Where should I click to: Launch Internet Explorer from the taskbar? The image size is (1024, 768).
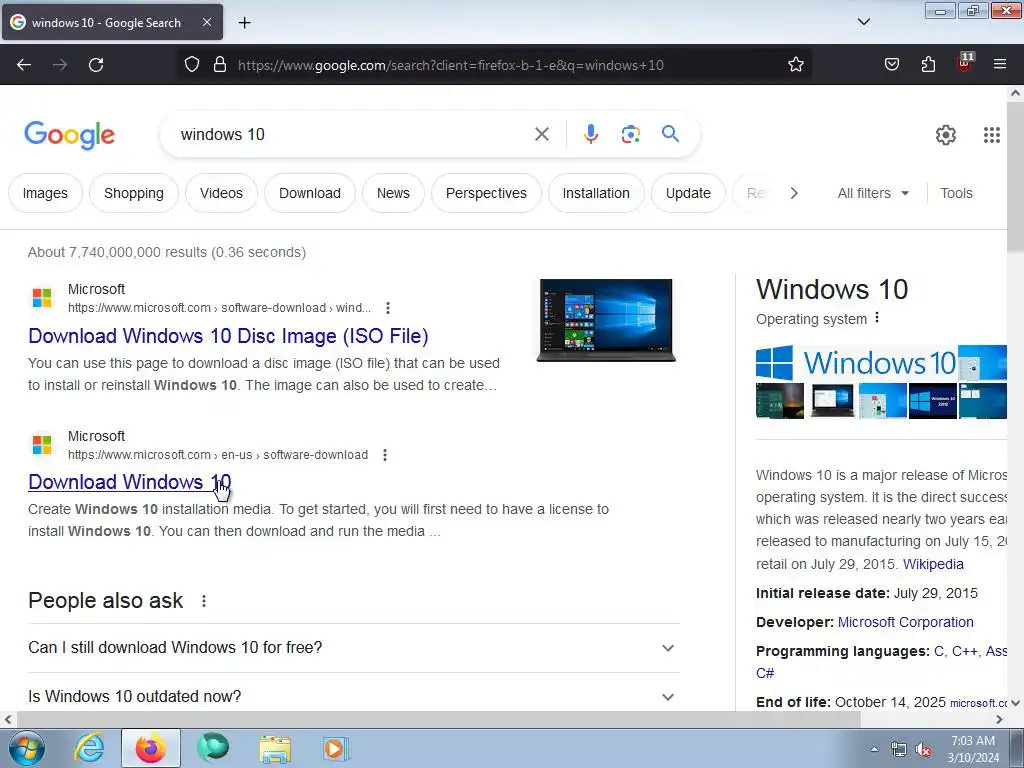tap(89, 748)
